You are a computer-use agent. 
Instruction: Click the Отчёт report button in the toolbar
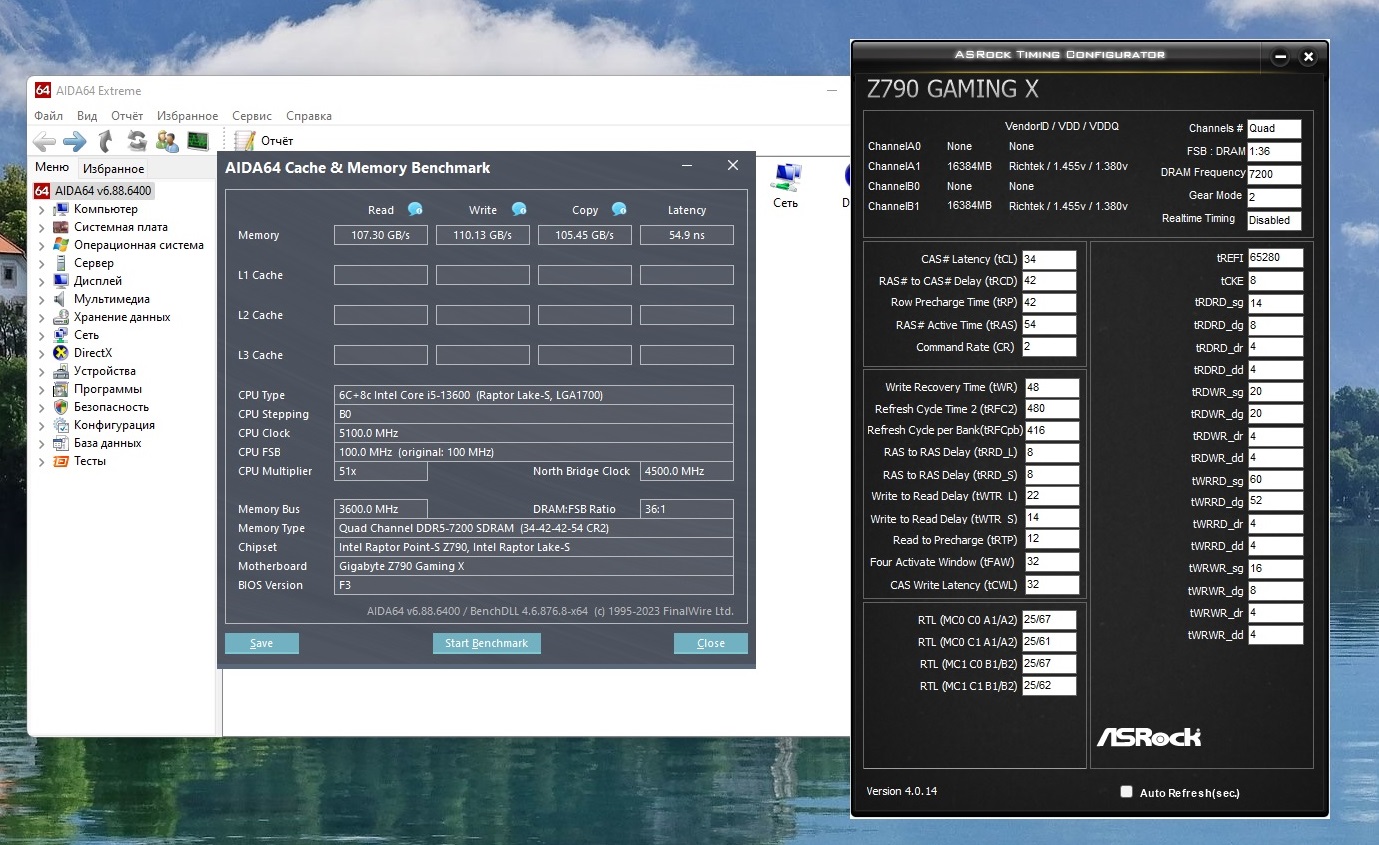tap(263, 141)
